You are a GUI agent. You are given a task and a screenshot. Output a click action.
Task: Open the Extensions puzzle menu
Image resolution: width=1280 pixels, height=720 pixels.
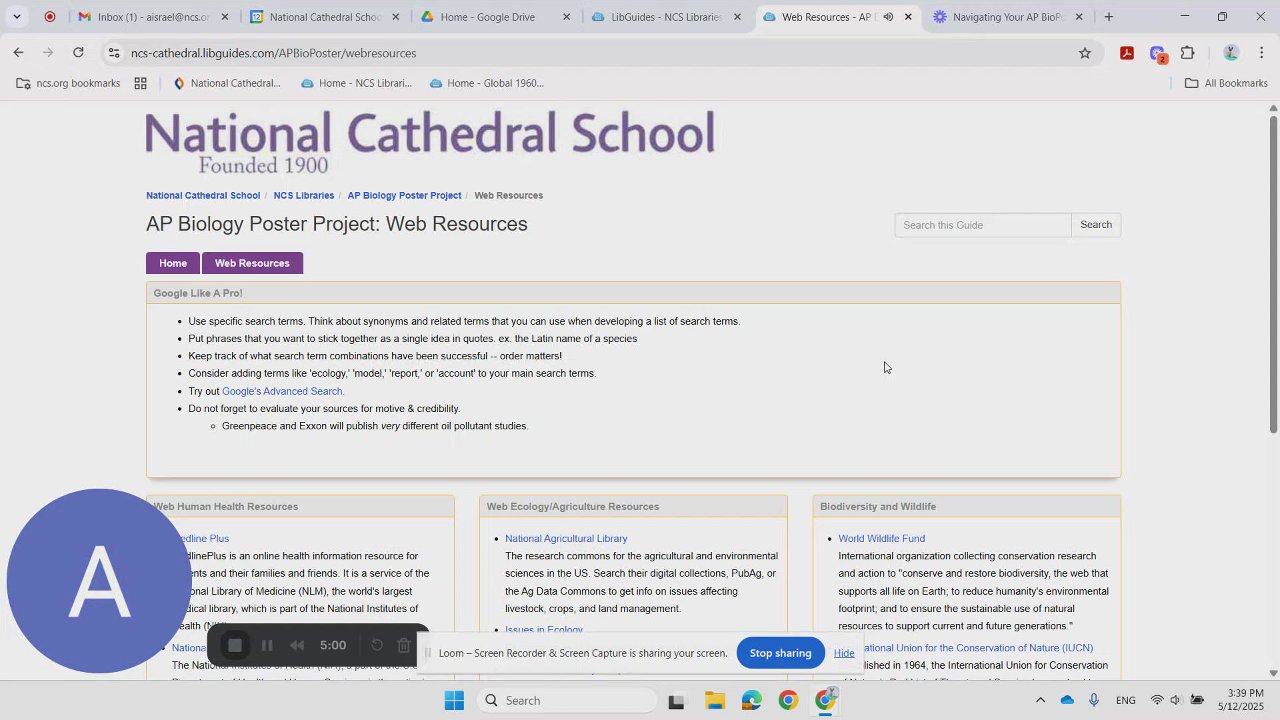(x=1188, y=53)
